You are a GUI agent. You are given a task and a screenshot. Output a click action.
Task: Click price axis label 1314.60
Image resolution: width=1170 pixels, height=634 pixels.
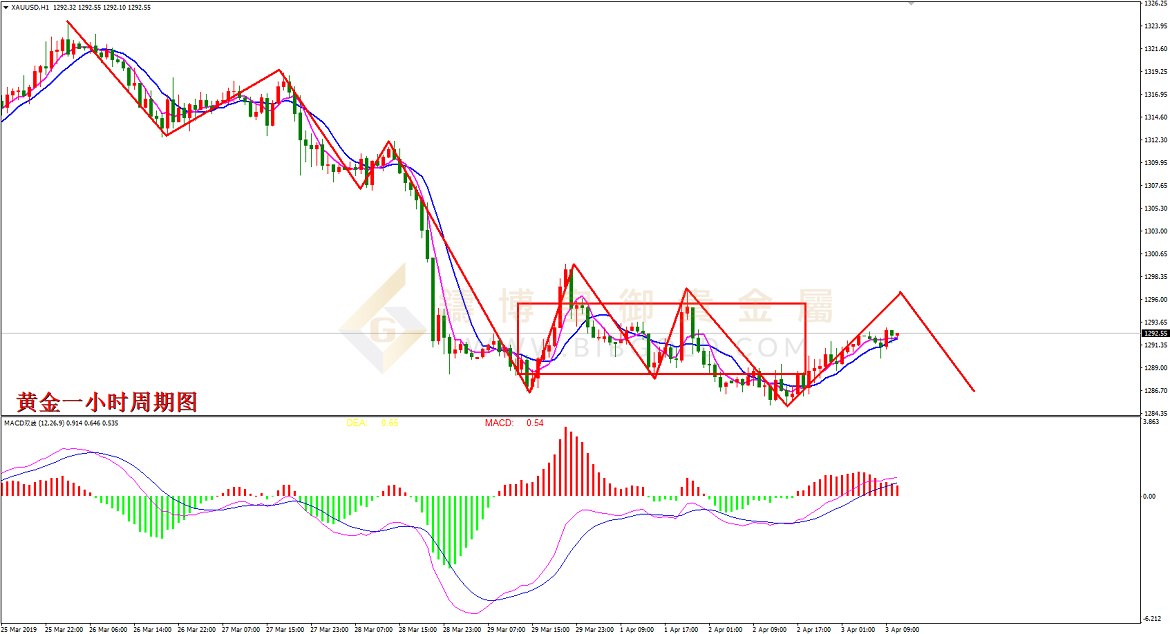click(1155, 117)
